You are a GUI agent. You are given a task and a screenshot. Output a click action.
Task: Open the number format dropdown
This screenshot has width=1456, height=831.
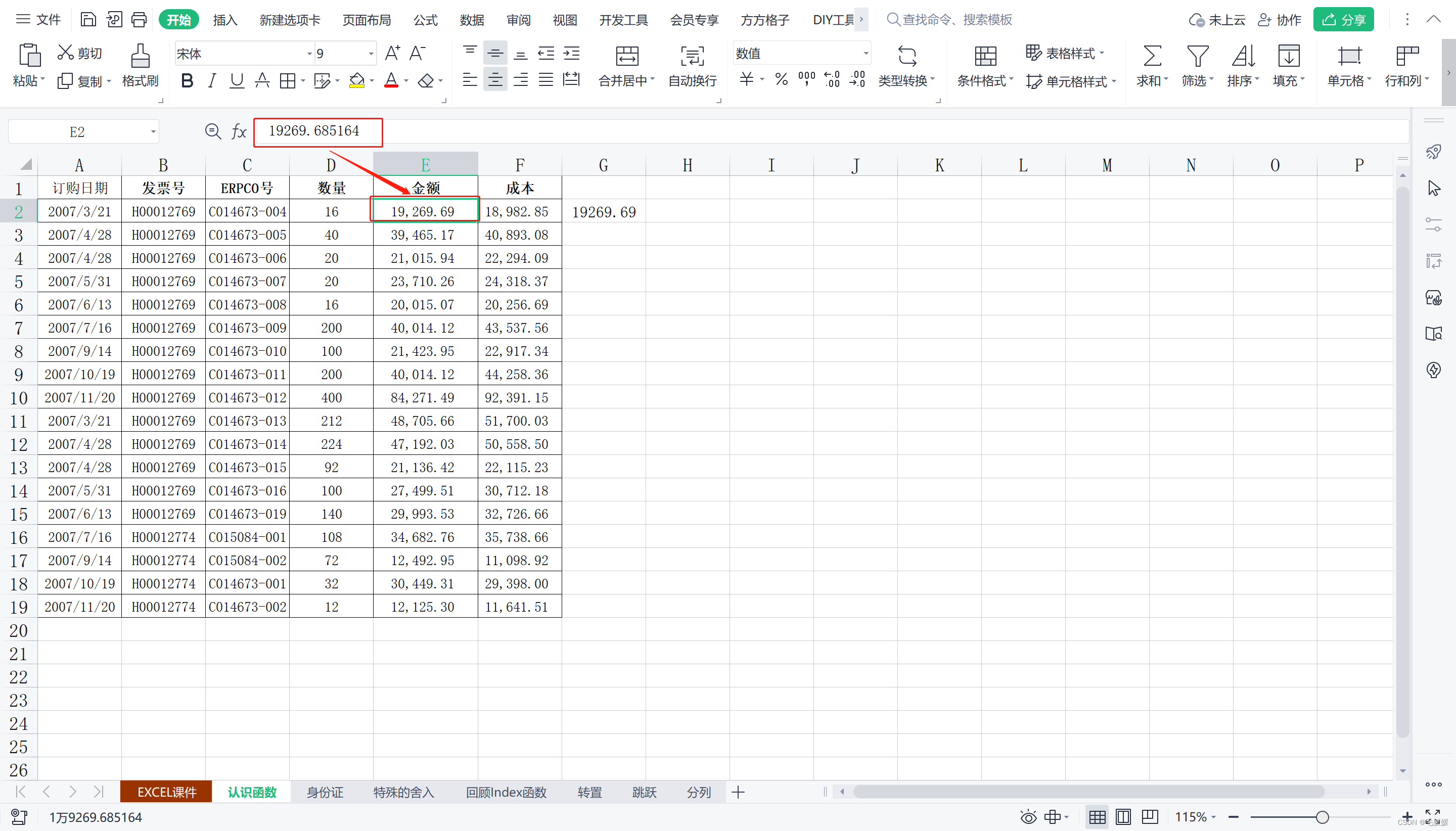(x=866, y=54)
